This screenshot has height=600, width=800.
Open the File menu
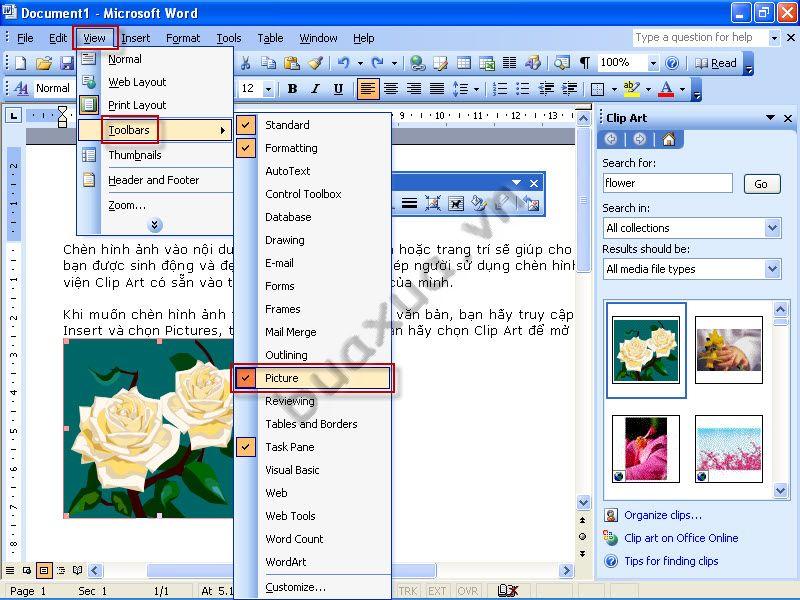point(25,38)
